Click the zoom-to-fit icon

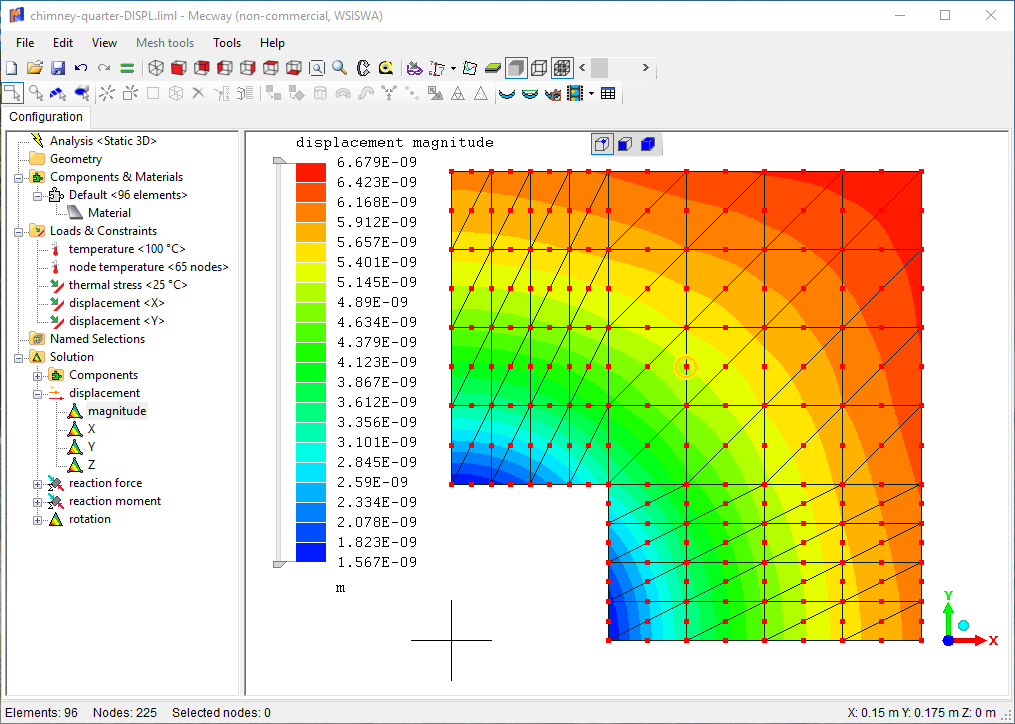click(317, 68)
